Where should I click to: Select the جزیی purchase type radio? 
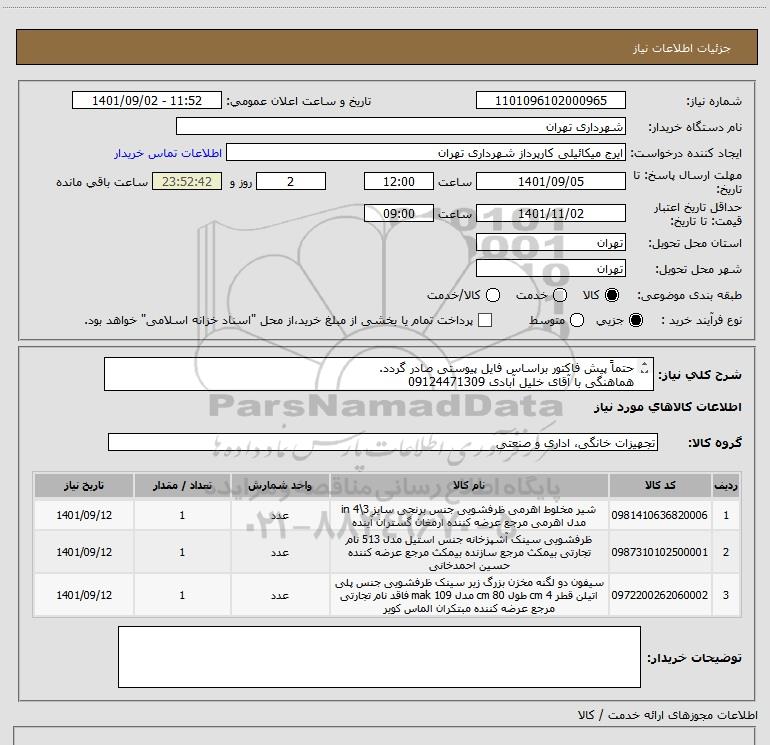tap(635, 320)
